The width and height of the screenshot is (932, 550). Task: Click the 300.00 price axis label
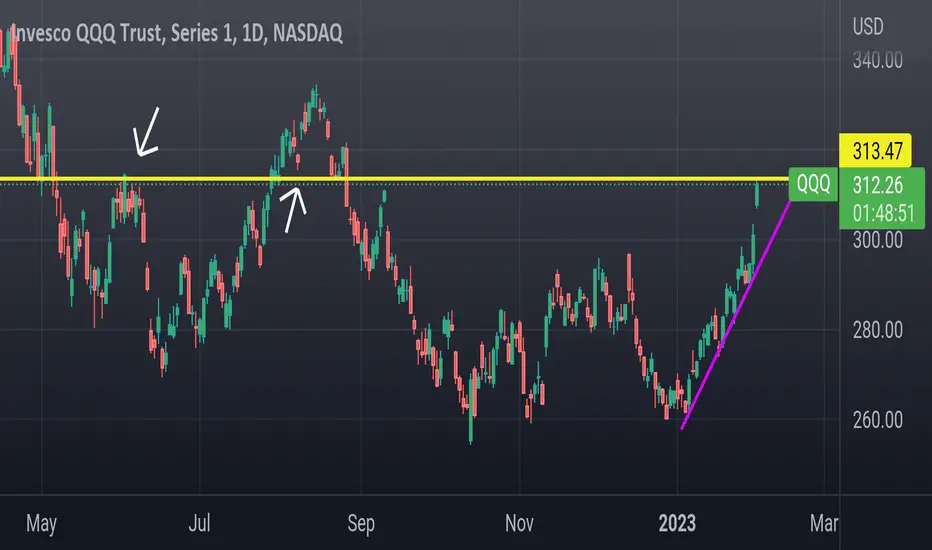(x=877, y=240)
